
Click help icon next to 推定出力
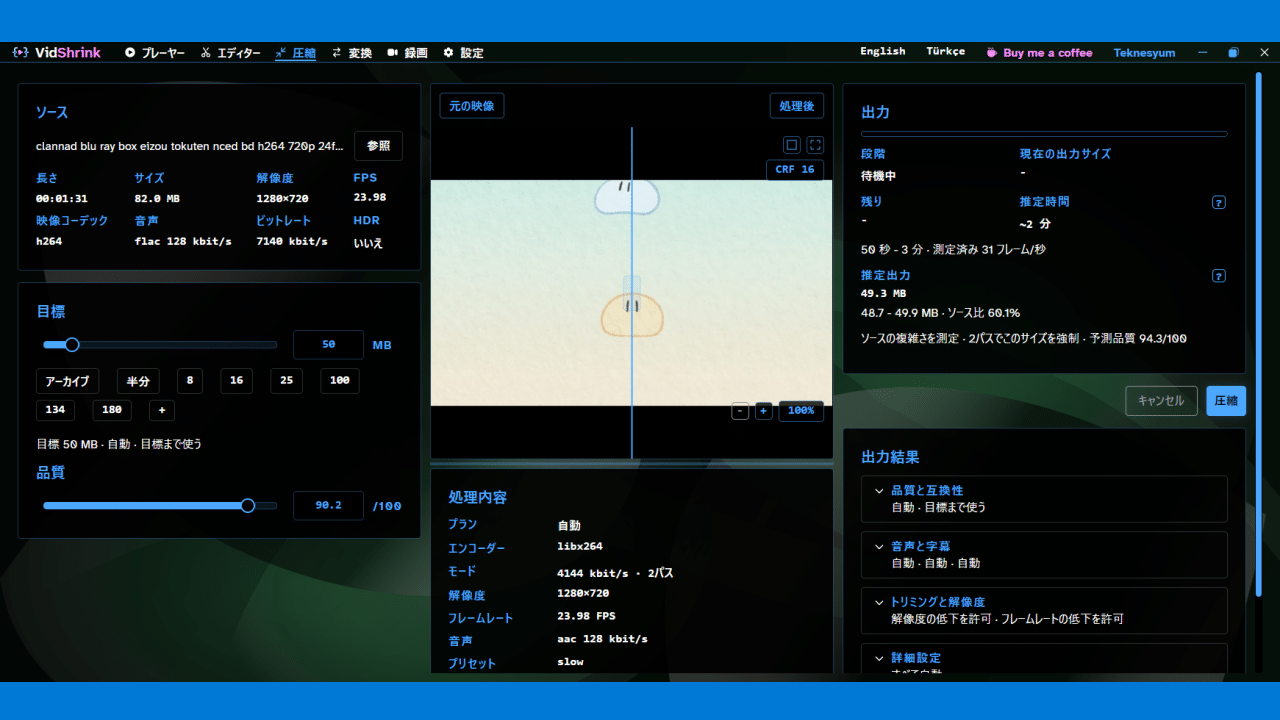[1219, 276]
